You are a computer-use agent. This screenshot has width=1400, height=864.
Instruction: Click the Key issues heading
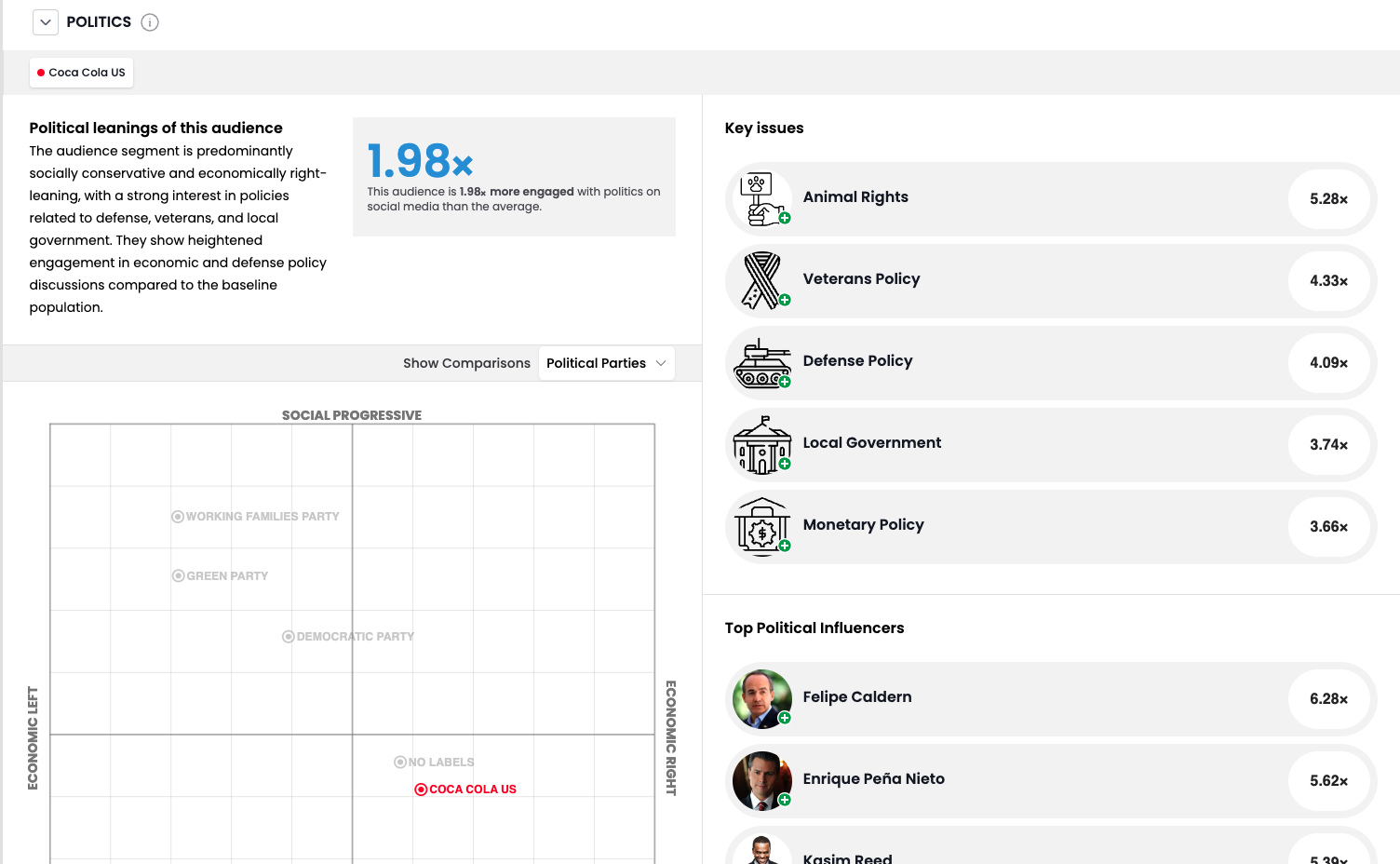click(764, 128)
